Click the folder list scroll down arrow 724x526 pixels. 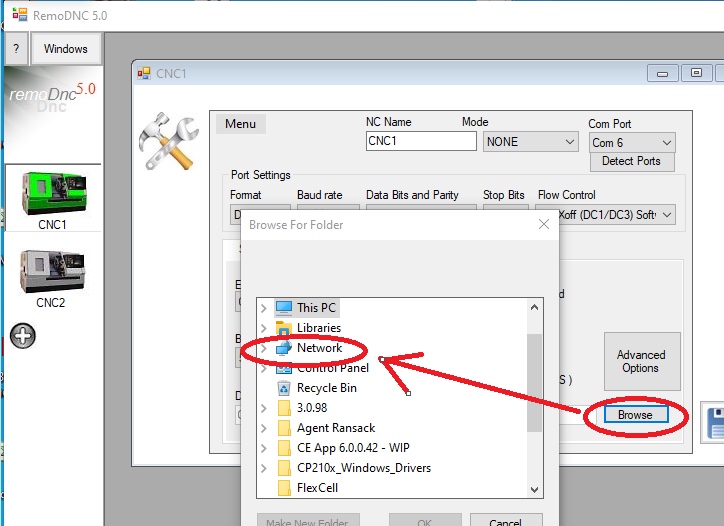coord(535,489)
